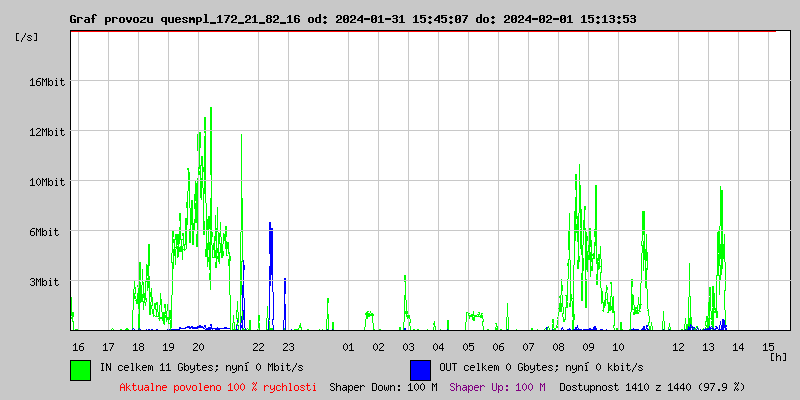
Task: Select hour 20 on the time axis
Action: (x=198, y=347)
